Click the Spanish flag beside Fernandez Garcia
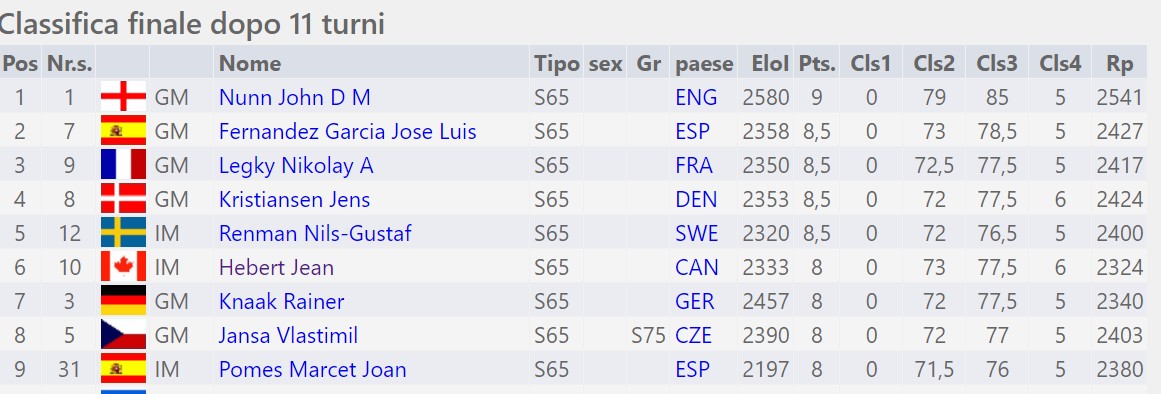The image size is (1161, 394). 124,131
